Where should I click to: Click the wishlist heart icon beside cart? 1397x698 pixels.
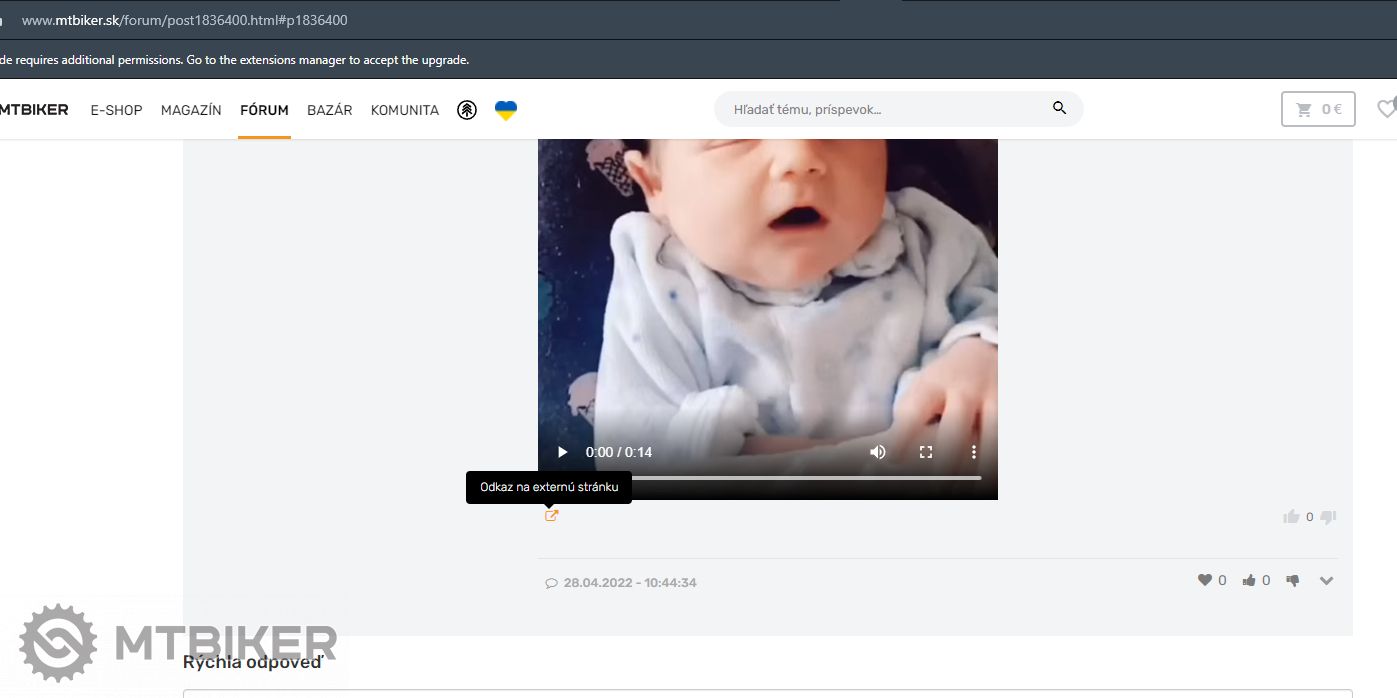pos(1386,109)
